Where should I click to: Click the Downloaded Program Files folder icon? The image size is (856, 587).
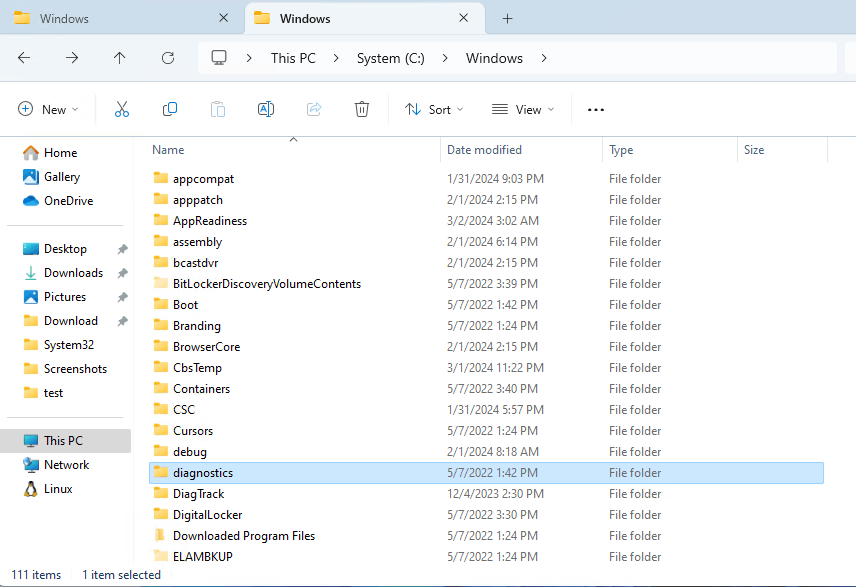click(x=160, y=535)
